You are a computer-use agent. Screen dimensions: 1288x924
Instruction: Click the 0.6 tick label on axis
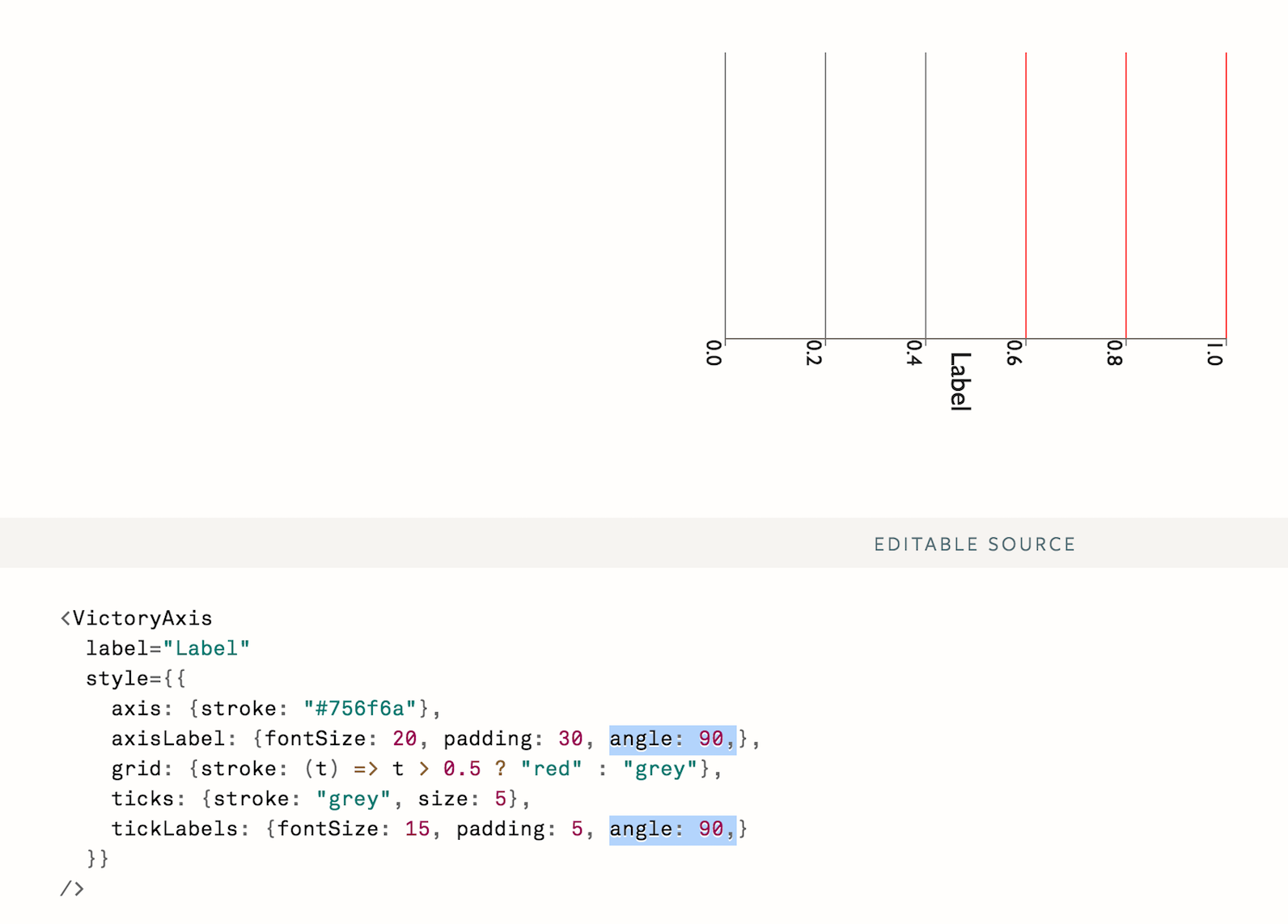pyautogui.click(x=1014, y=353)
